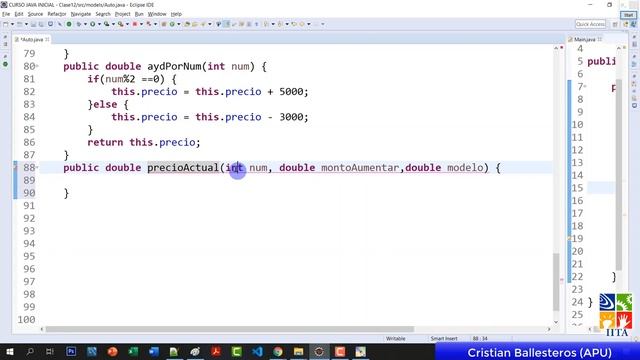Switch to the Main.java editor tab
Image resolution: width=640 pixels, height=360 pixels.
click(584, 40)
